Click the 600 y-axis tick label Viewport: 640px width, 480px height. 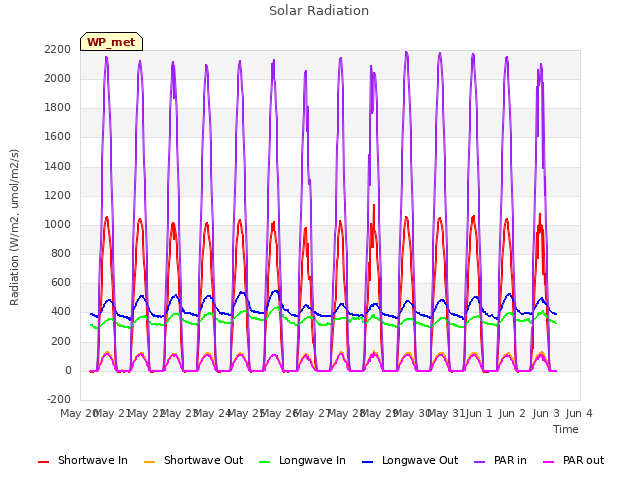pyautogui.click(x=61, y=282)
